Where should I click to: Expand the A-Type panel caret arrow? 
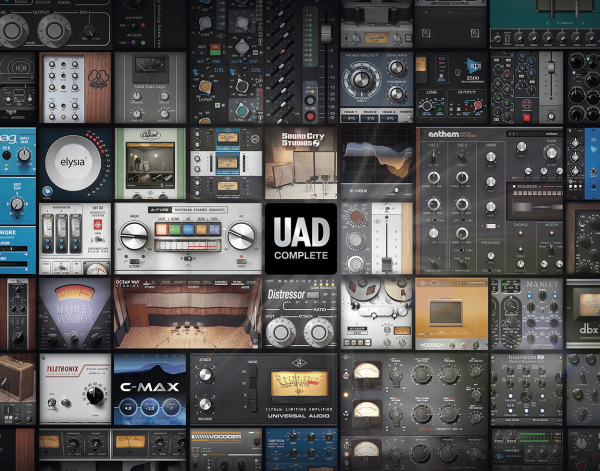188,264
